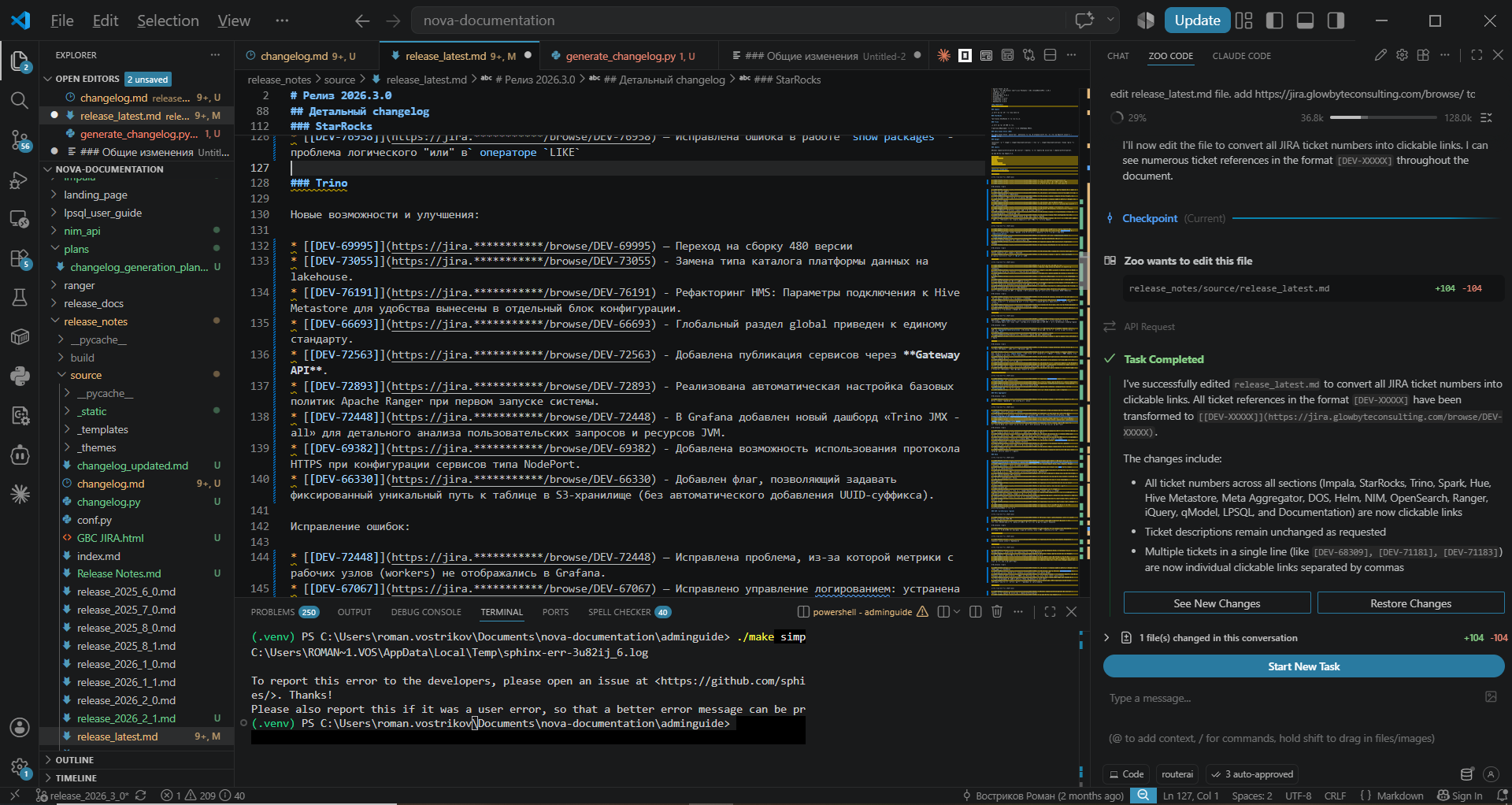
Task: Expand the _templates folder
Action: (102, 429)
